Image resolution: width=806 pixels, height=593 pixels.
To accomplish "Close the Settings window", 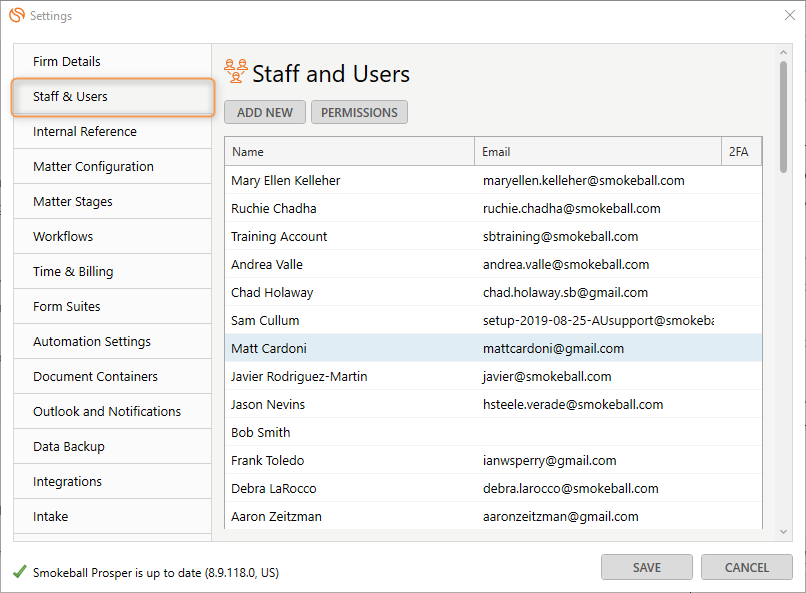I will pos(790,15).
